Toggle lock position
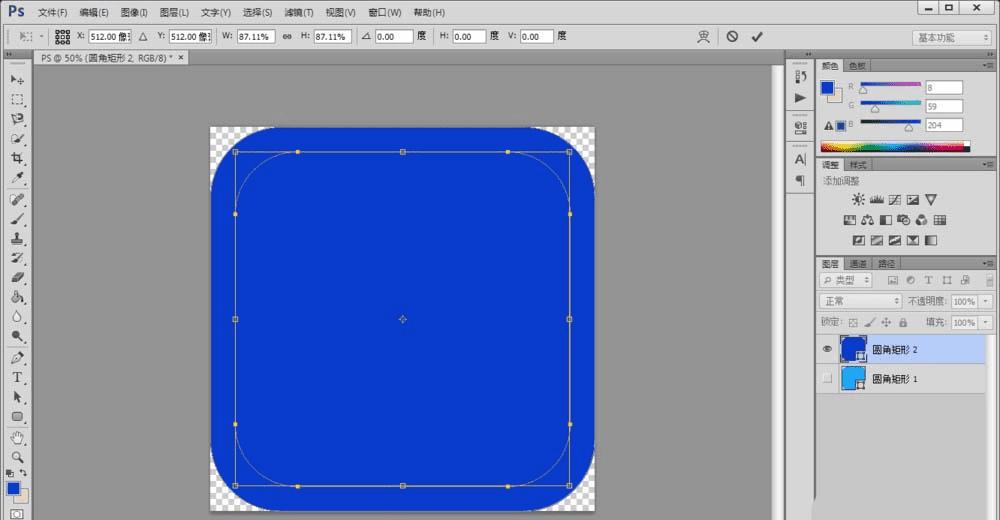 click(886, 323)
